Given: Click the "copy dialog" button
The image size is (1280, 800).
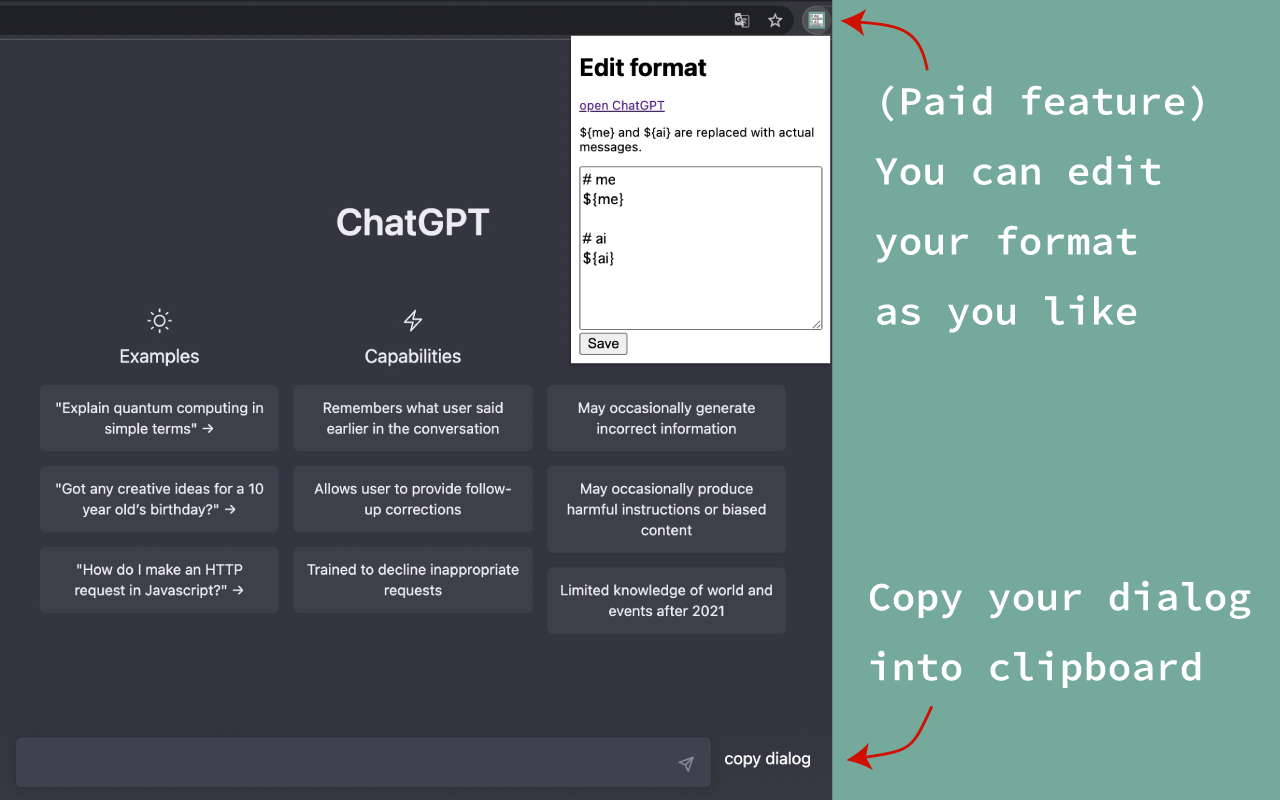Looking at the screenshot, I should pyautogui.click(x=767, y=759).
